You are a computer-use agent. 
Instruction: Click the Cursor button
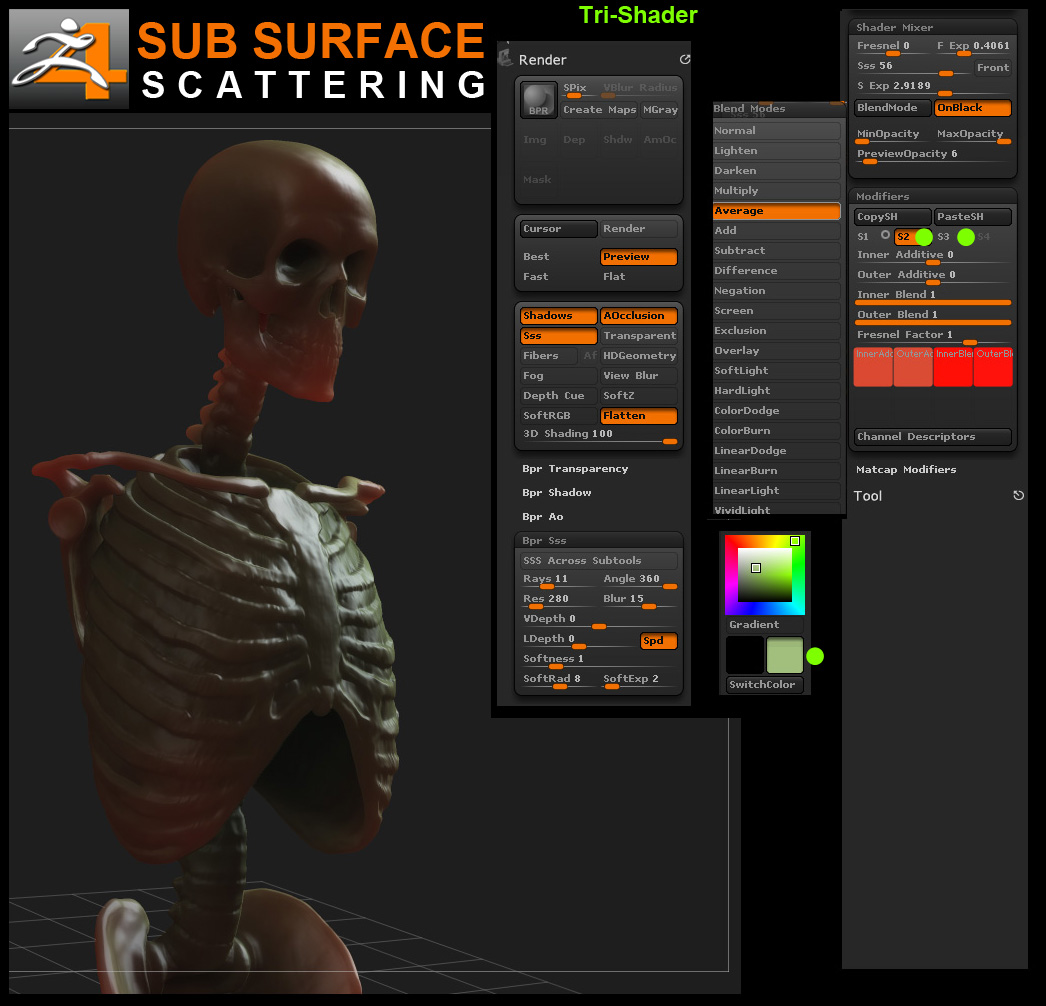point(558,229)
